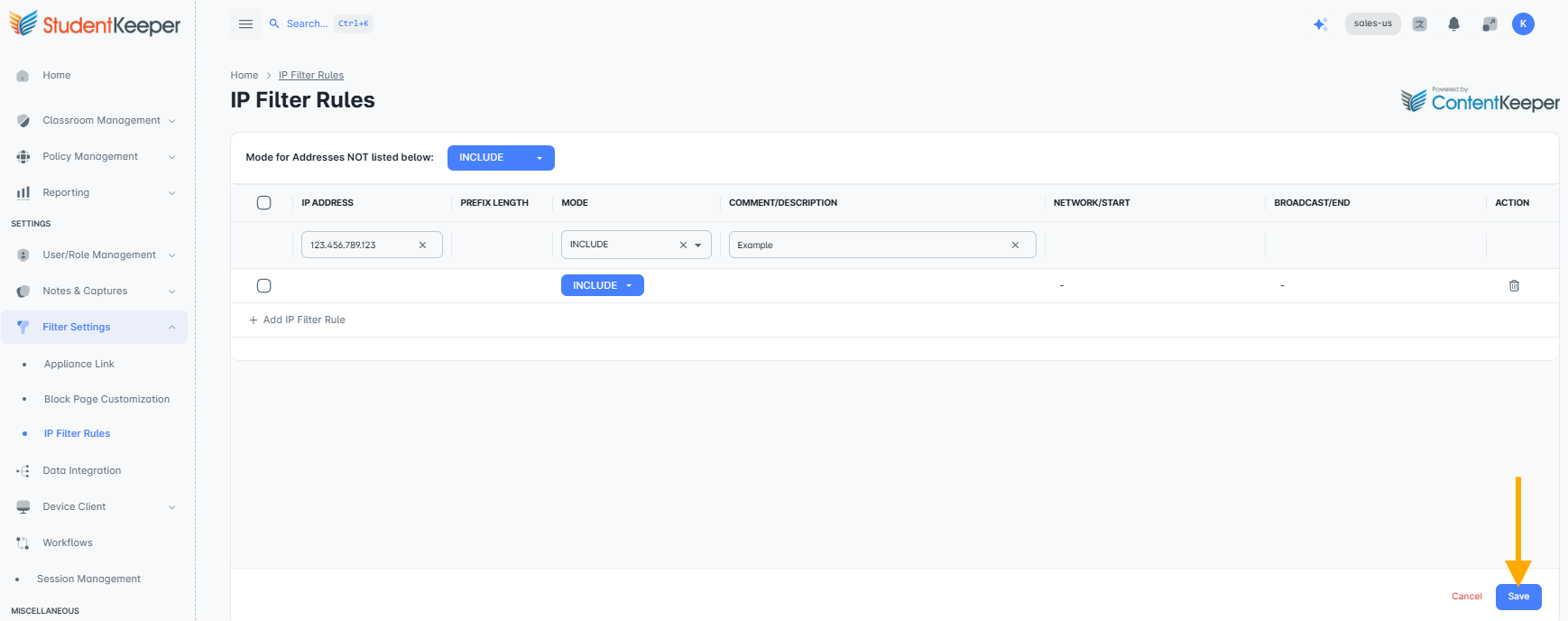Click the StudentKeeper logo

tap(95, 24)
